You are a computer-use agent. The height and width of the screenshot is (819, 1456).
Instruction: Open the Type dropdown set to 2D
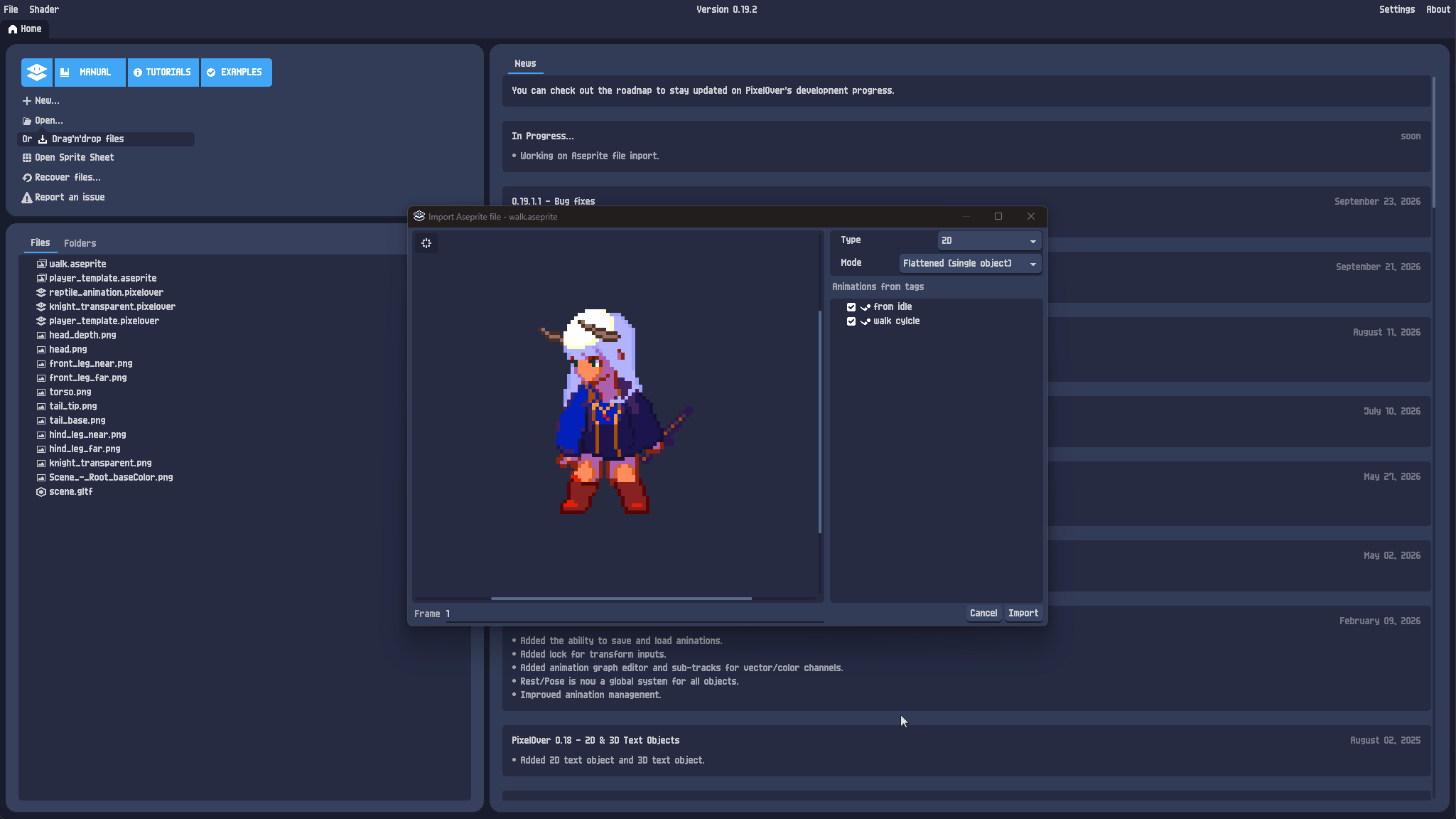[989, 241]
